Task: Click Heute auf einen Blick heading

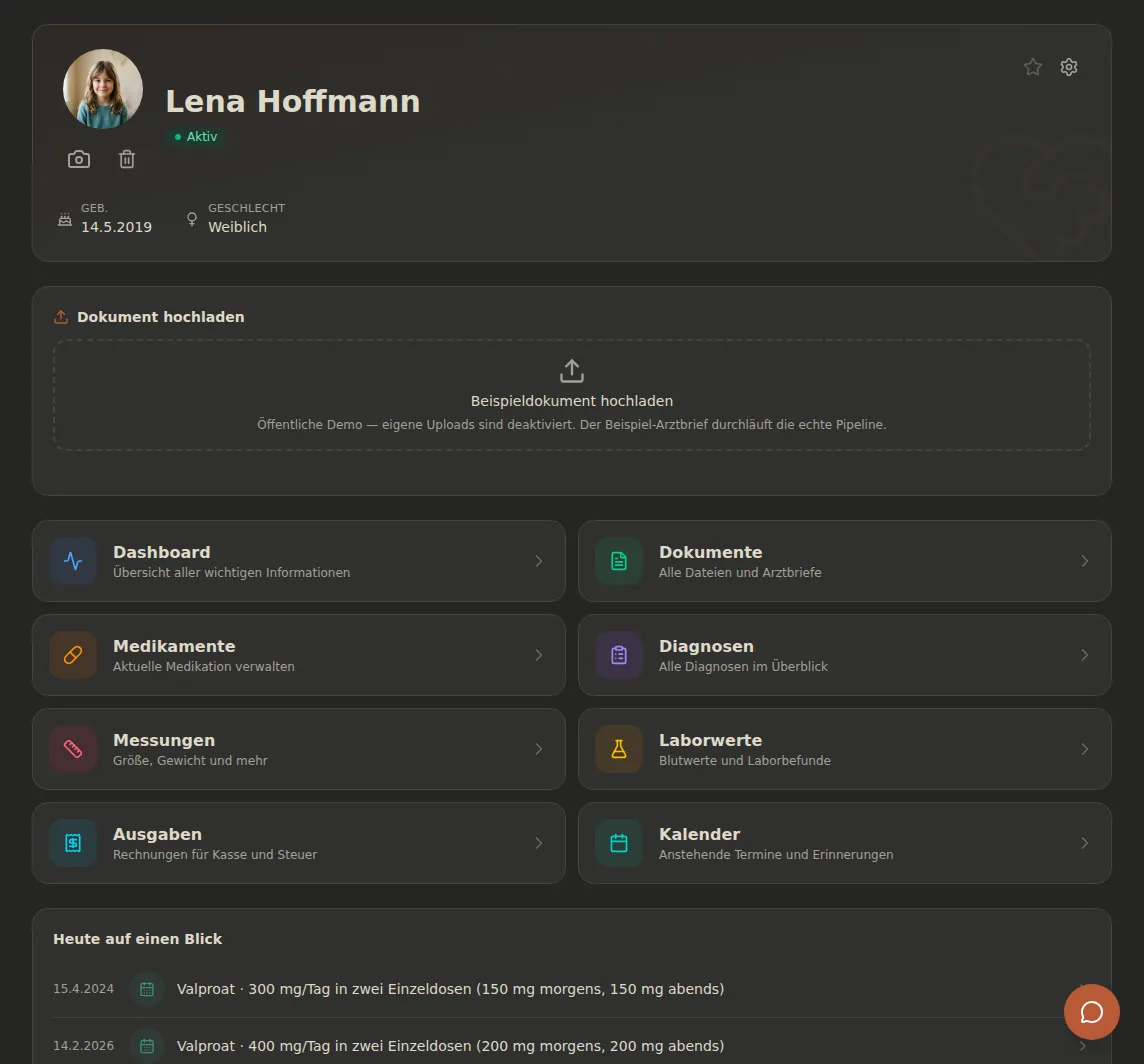Action: (x=137, y=939)
